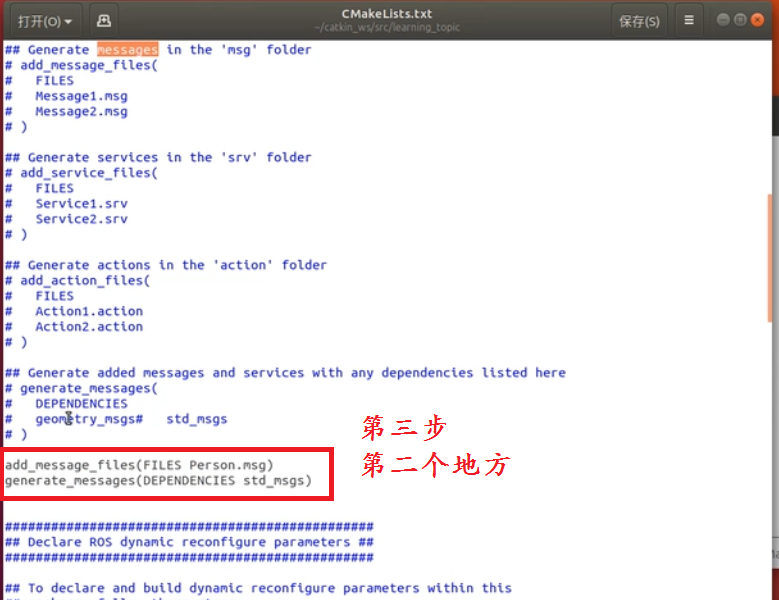The width and height of the screenshot is (779, 600).
Task: Click 'generate_messages(DEPENDENCIES std_msgs)' line
Action: tap(158, 481)
